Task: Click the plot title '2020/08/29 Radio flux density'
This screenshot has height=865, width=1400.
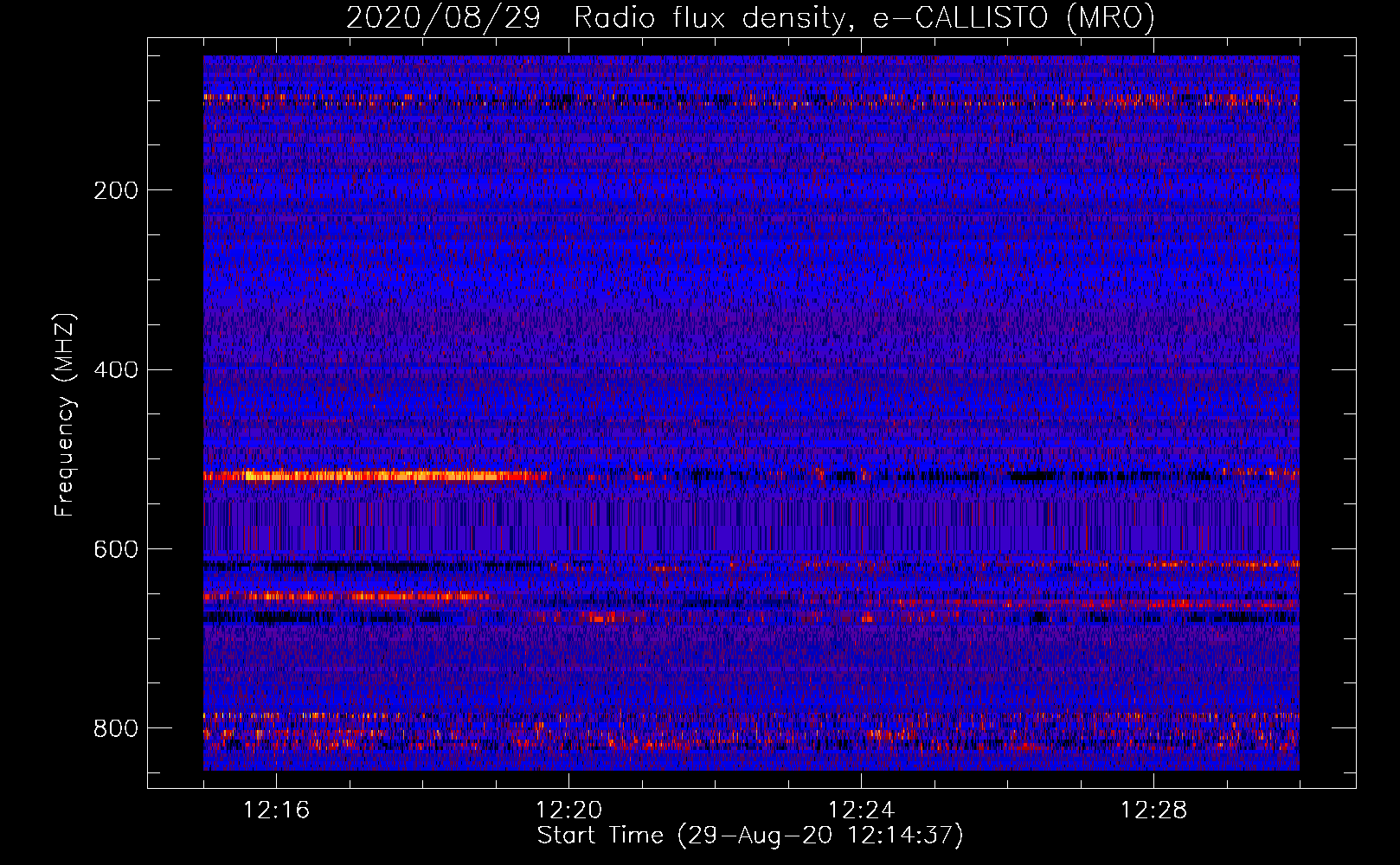Action: click(750, 17)
